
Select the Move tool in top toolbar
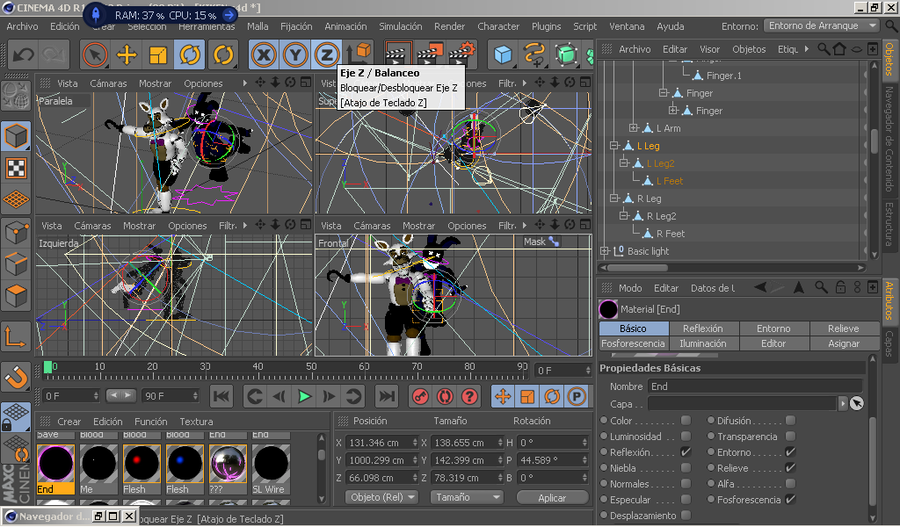pos(126,55)
